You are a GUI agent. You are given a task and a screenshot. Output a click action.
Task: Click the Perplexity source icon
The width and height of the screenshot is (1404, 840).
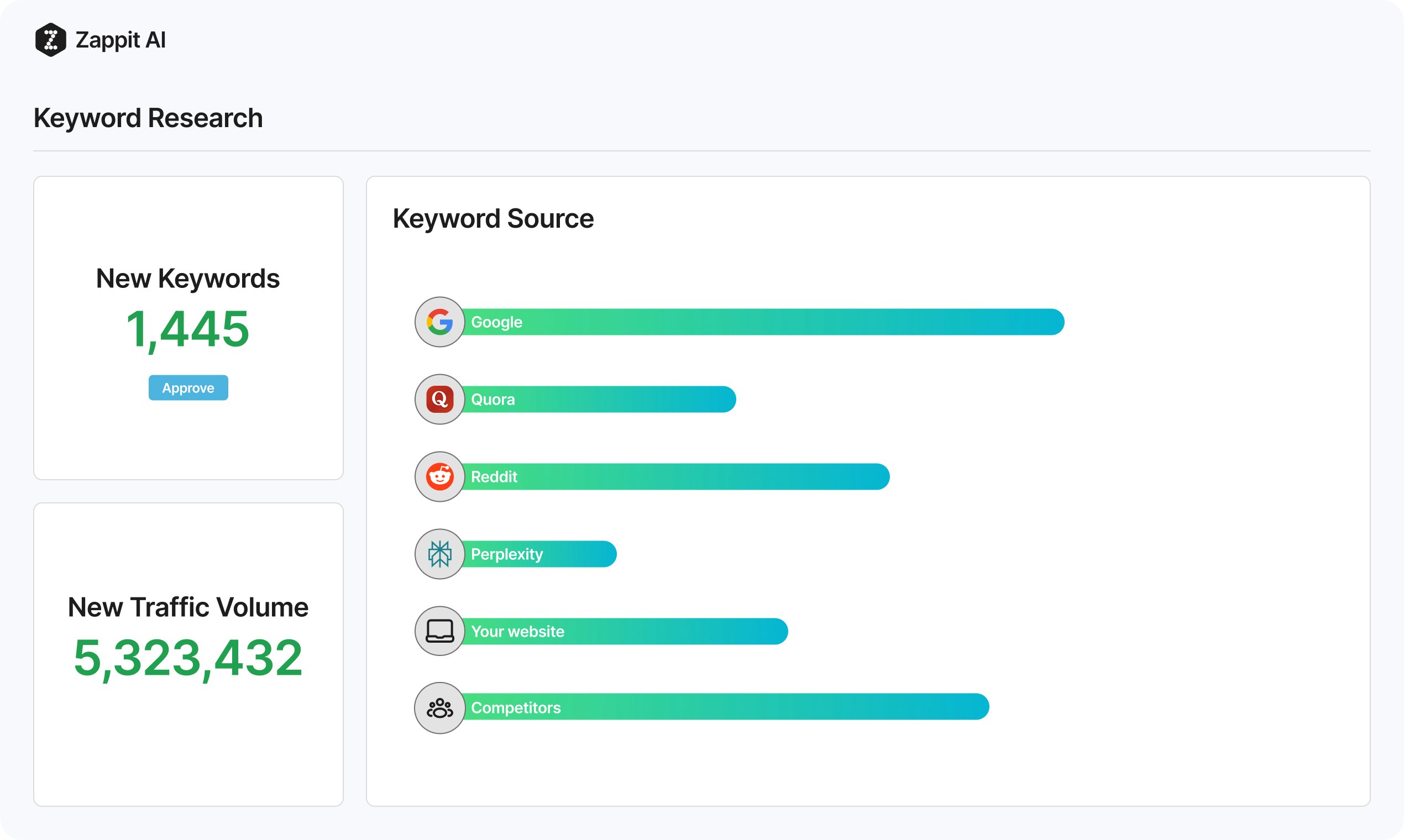(439, 554)
